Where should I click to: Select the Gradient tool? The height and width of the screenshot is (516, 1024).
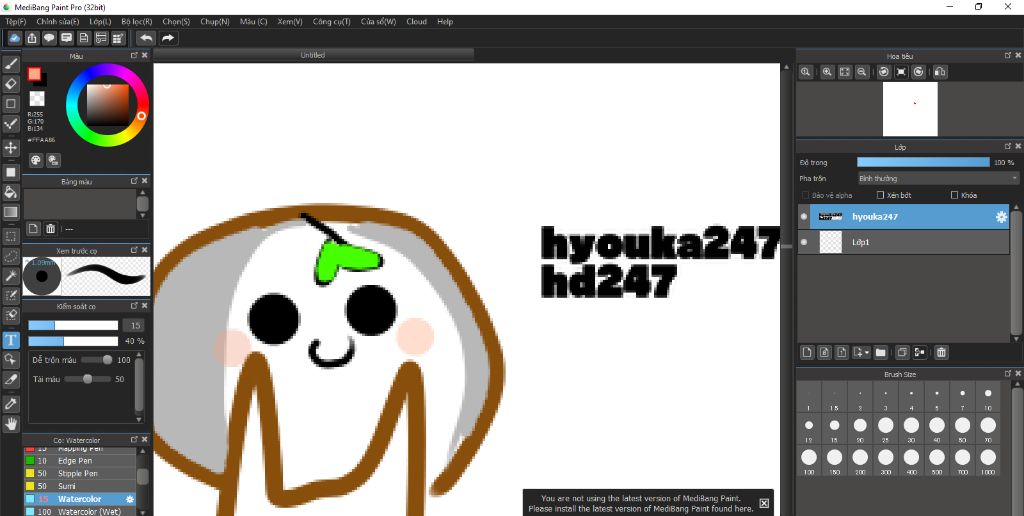coord(10,212)
